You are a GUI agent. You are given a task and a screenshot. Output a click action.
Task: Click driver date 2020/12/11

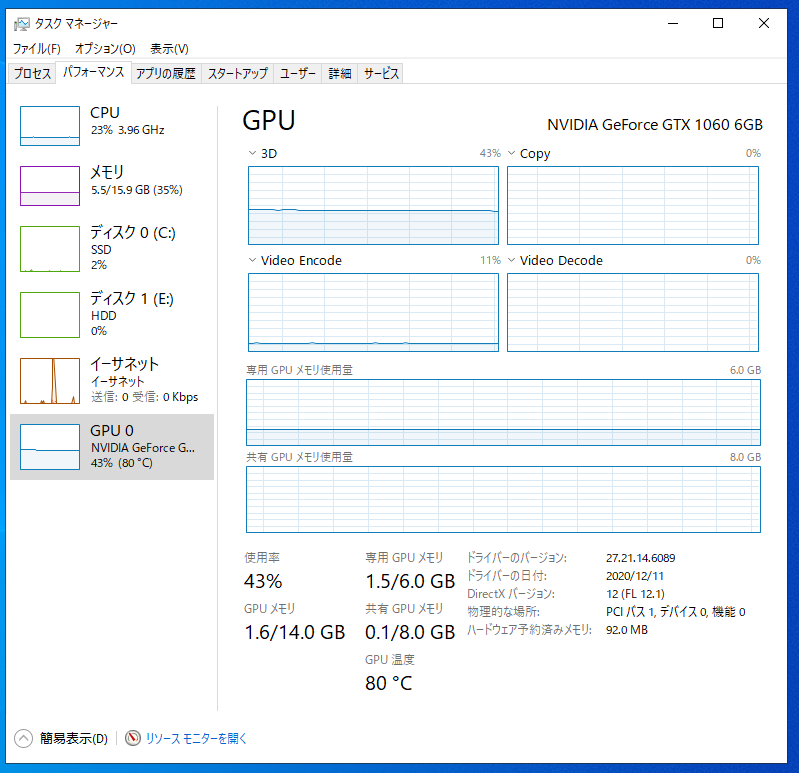tap(635, 576)
